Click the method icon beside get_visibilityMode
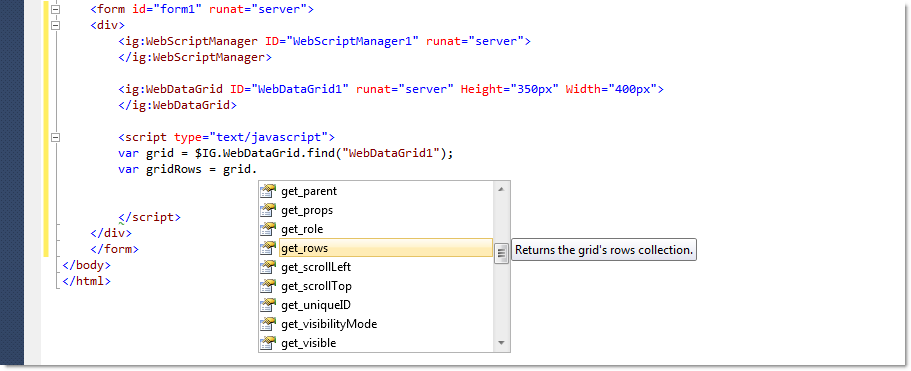 (267, 324)
